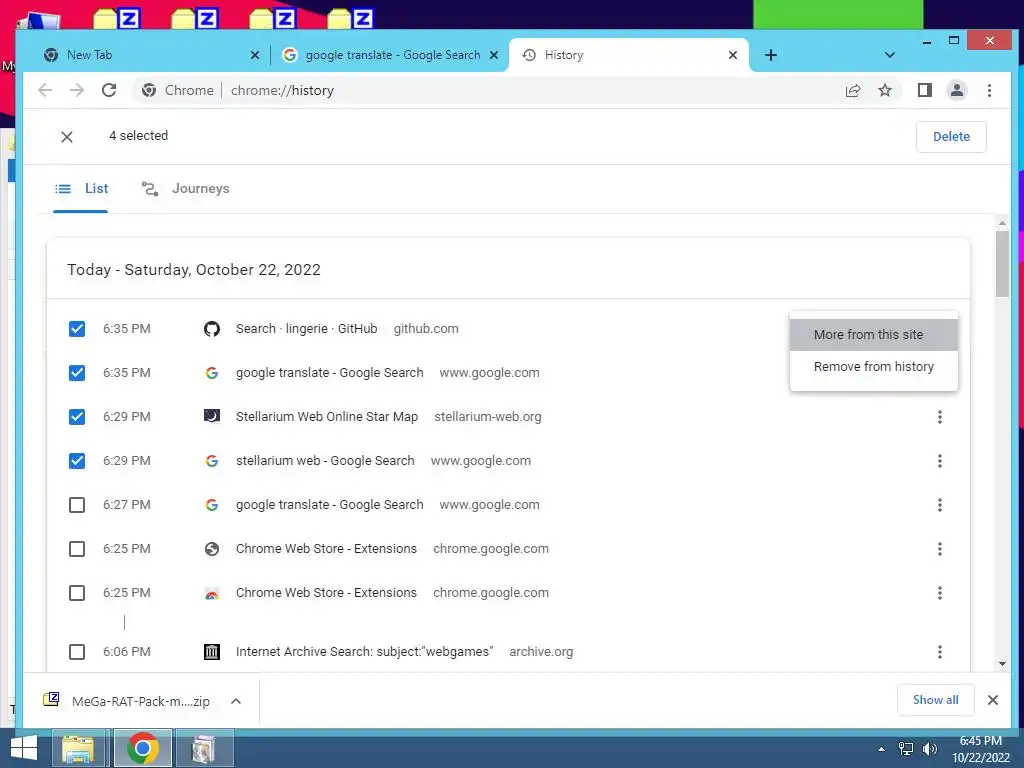Open Internet Archive Search webgames link
The height and width of the screenshot is (768, 1024).
pos(364,652)
